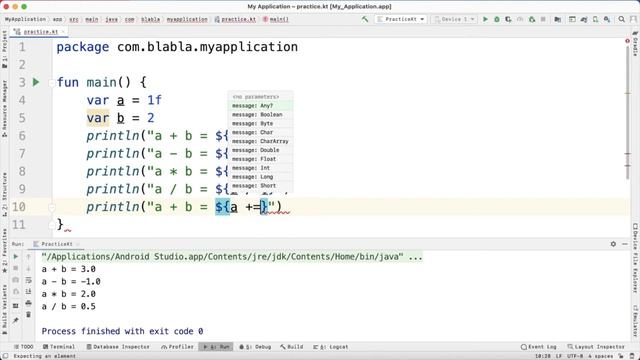Open the Device 1 selector dropdown
The image size is (640, 360).
pos(454,19)
